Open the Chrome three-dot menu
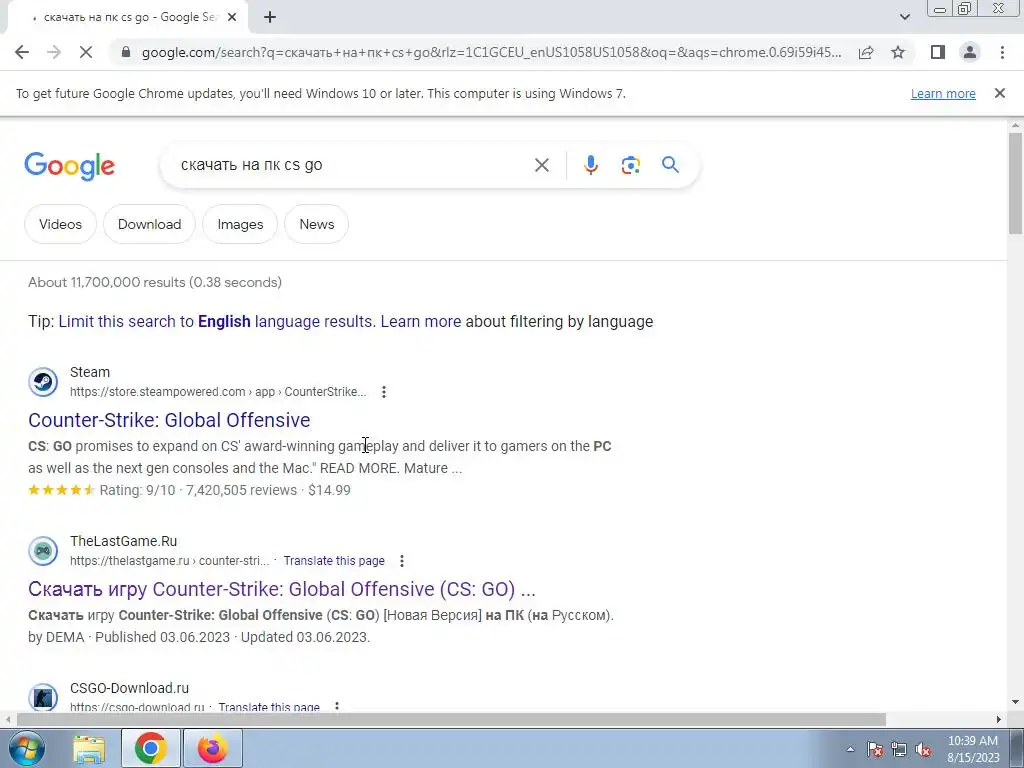Screen dimensions: 1024x768 pyautogui.click(x=1002, y=52)
